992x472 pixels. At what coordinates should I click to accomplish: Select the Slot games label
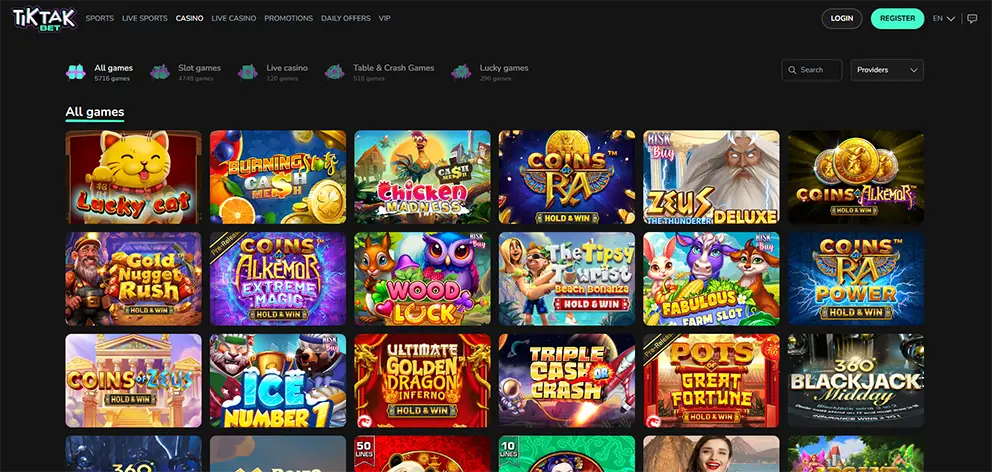point(199,68)
